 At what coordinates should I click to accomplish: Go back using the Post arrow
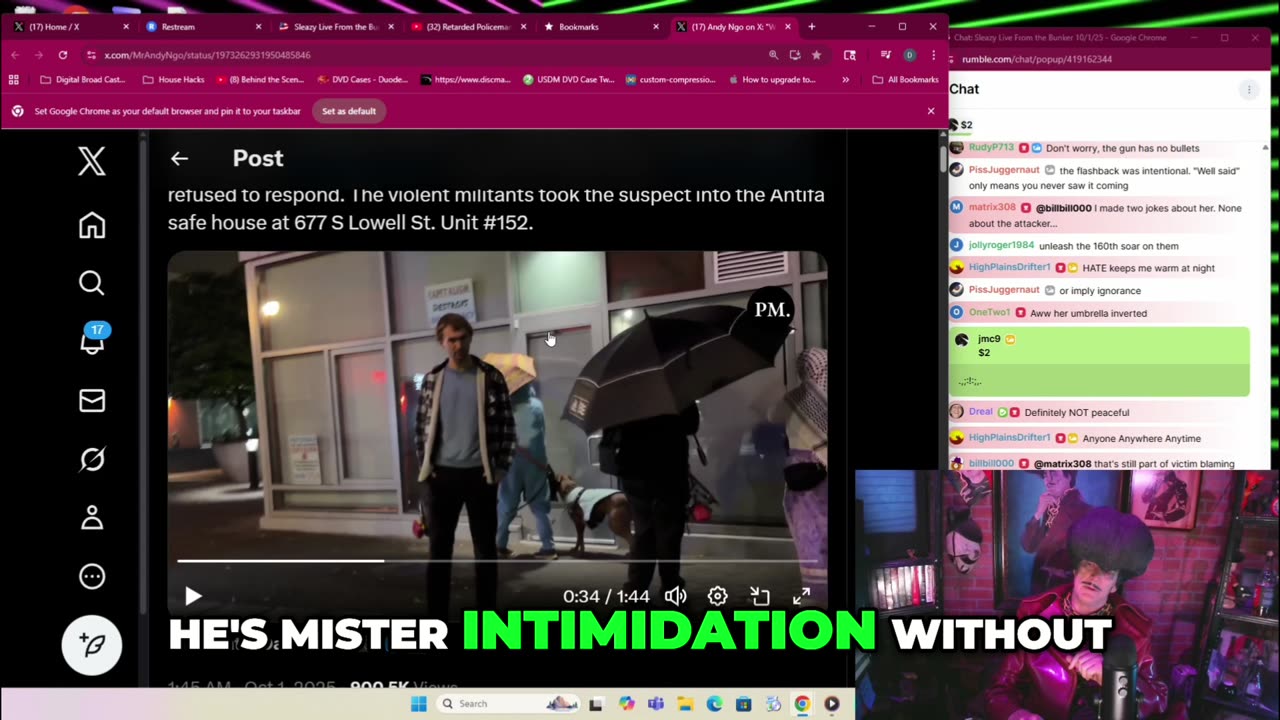tap(179, 158)
